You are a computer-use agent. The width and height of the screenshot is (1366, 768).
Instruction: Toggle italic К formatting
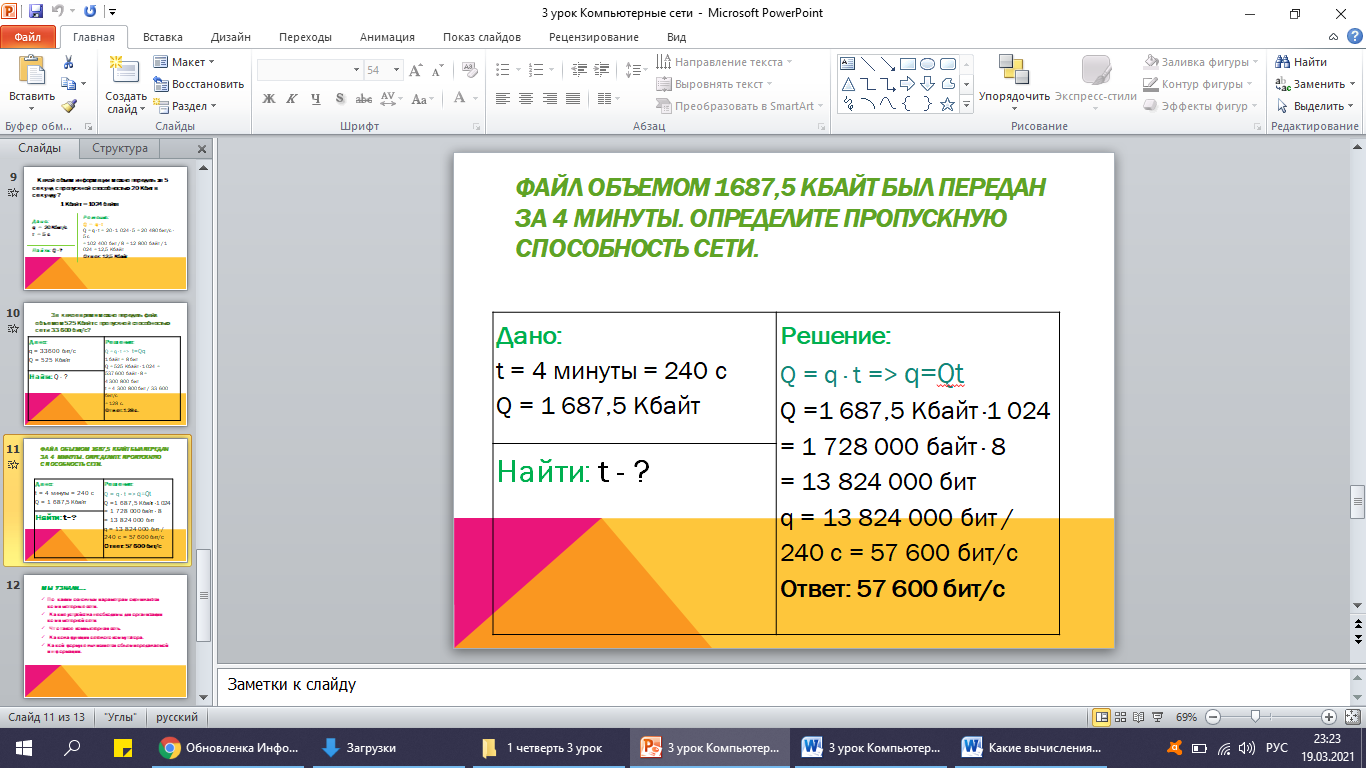click(291, 98)
